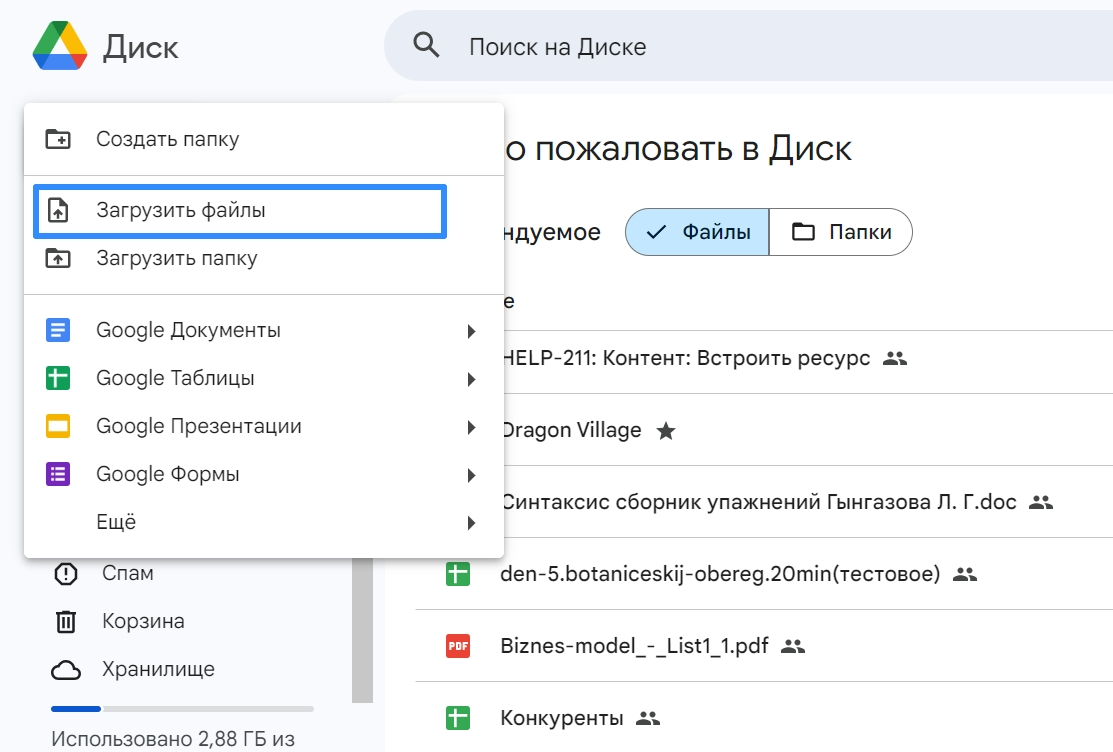Open the den-5.botaniceskij-obereg.20min file

pyautogui.click(x=719, y=574)
